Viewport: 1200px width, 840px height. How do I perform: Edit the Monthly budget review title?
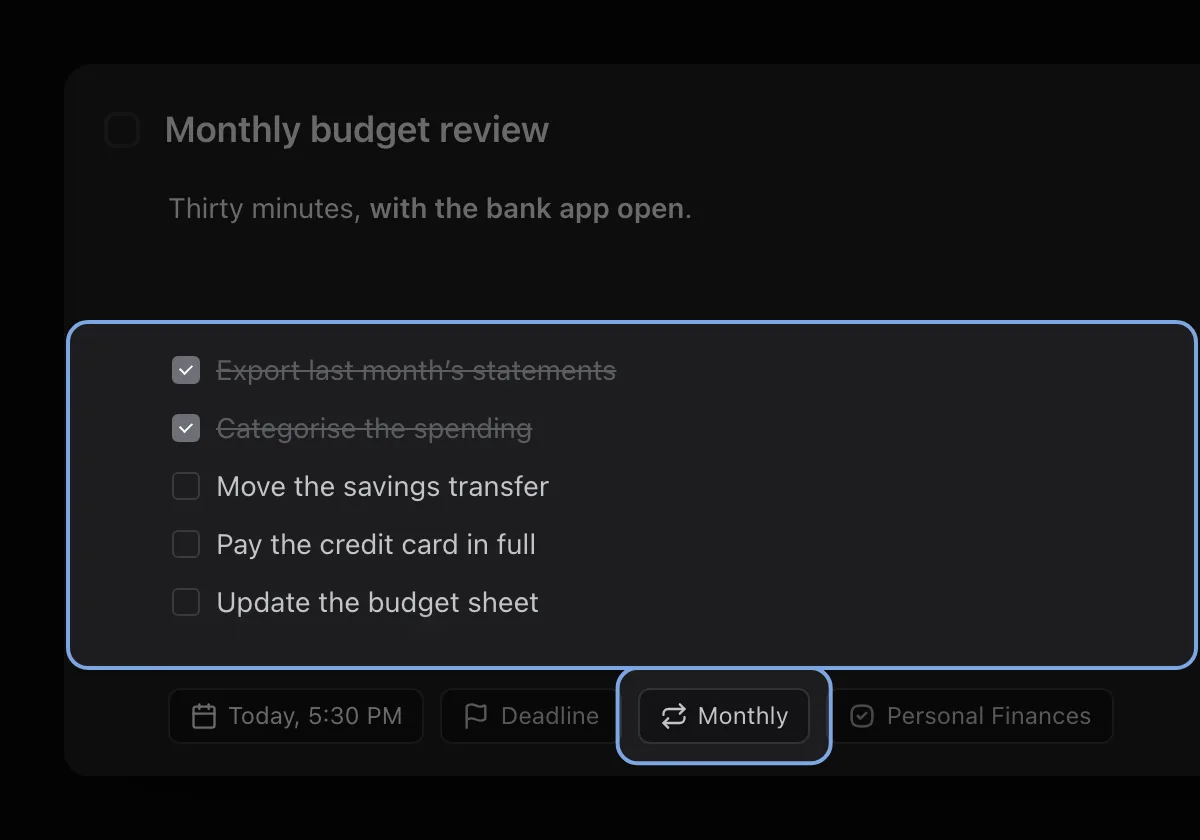click(x=357, y=130)
